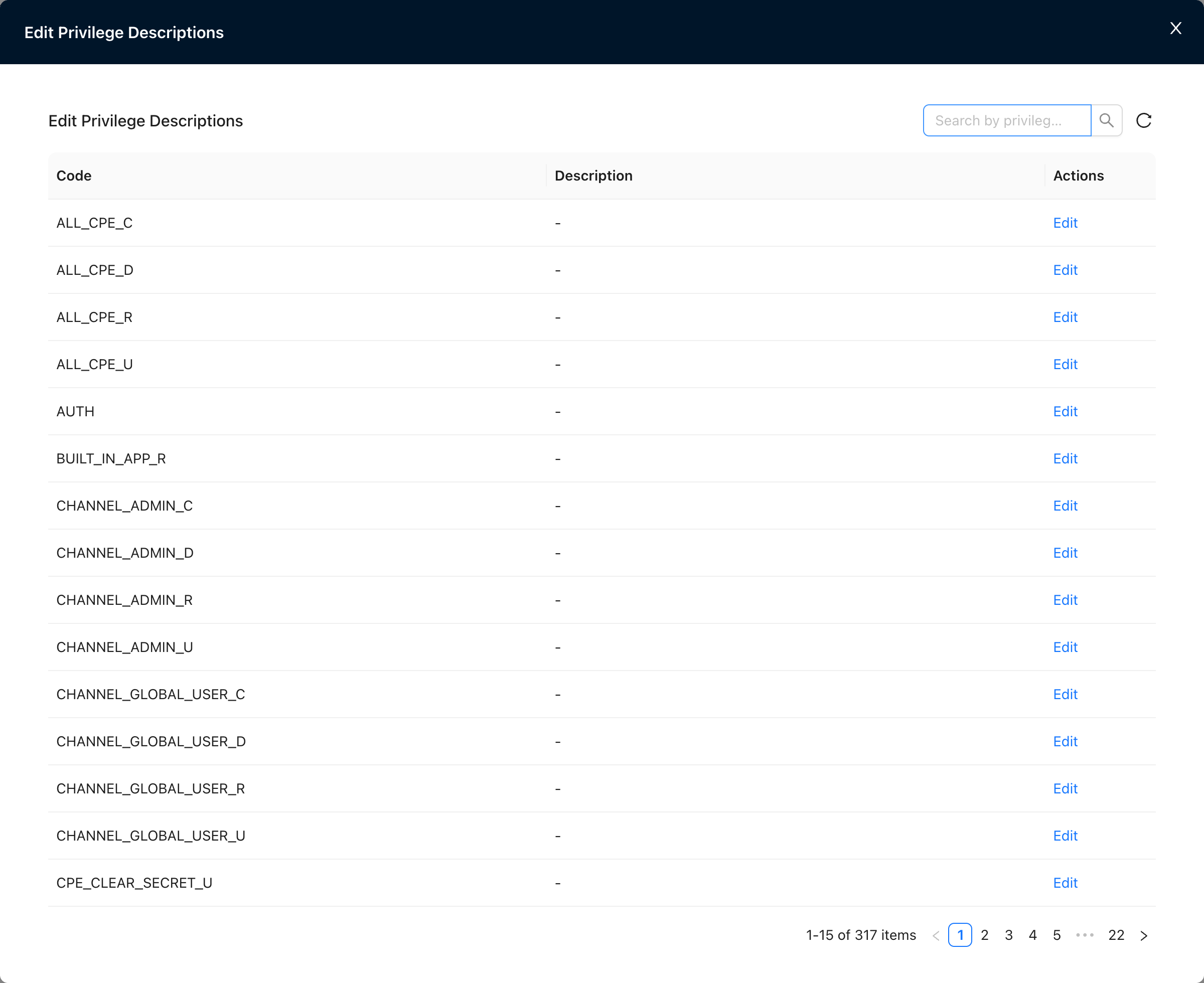Select the CHANNEL_ADMIN_D code cell
This screenshot has width=1204, height=983.
pyautogui.click(x=297, y=553)
